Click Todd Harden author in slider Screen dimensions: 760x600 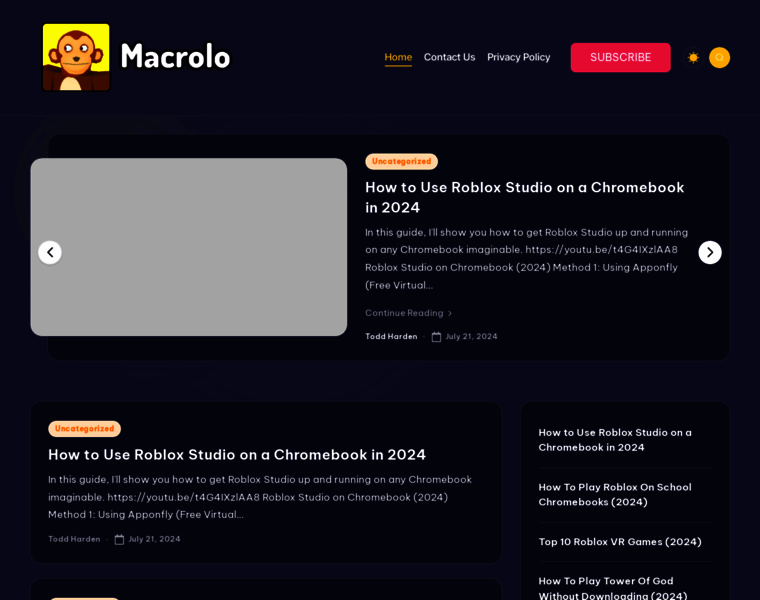(x=391, y=336)
